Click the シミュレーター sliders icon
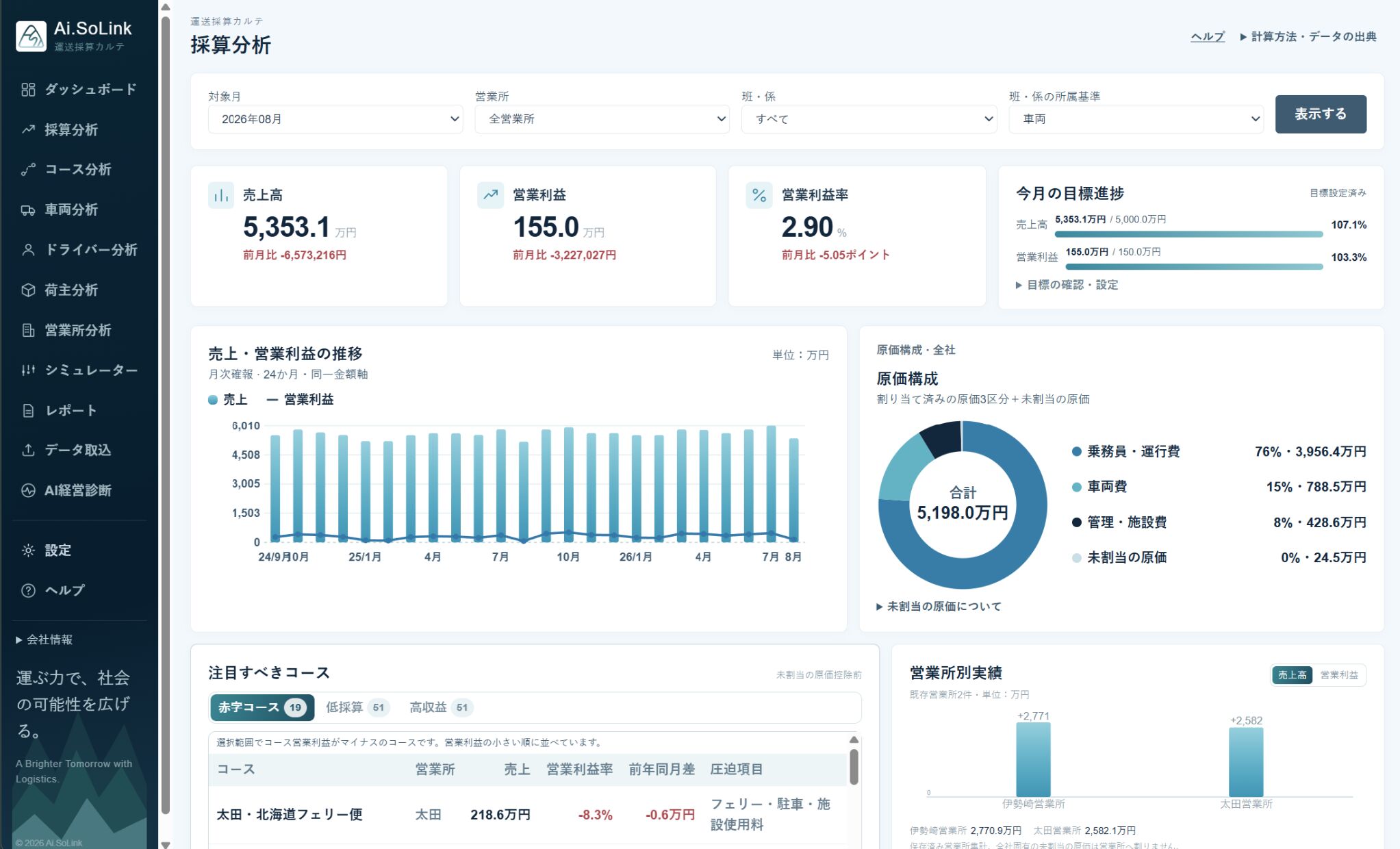The width and height of the screenshot is (1400, 849). tap(28, 370)
